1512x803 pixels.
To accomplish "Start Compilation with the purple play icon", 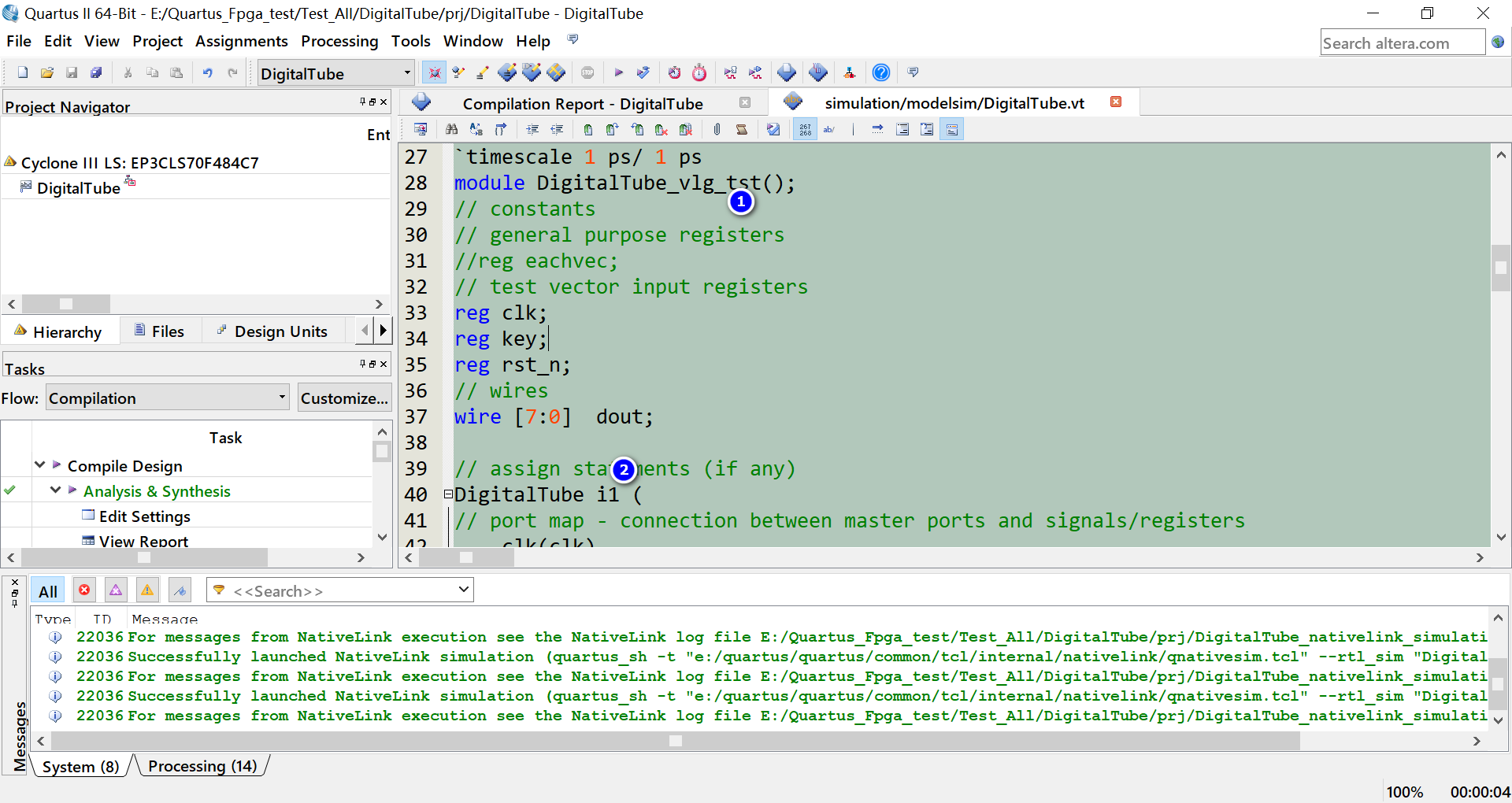I will 619,73.
